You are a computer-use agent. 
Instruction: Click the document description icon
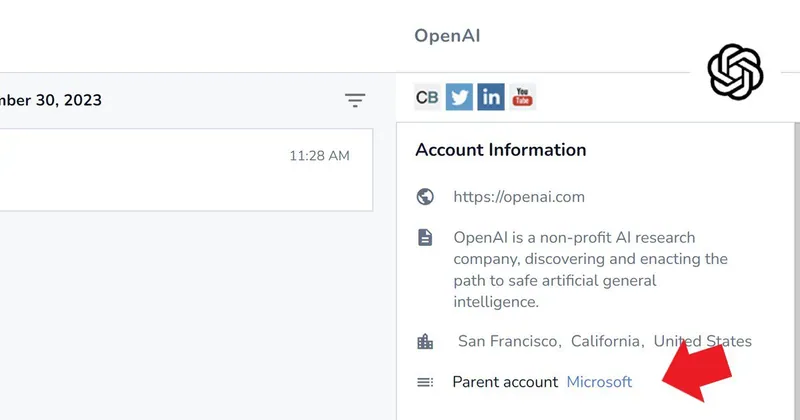pos(425,238)
